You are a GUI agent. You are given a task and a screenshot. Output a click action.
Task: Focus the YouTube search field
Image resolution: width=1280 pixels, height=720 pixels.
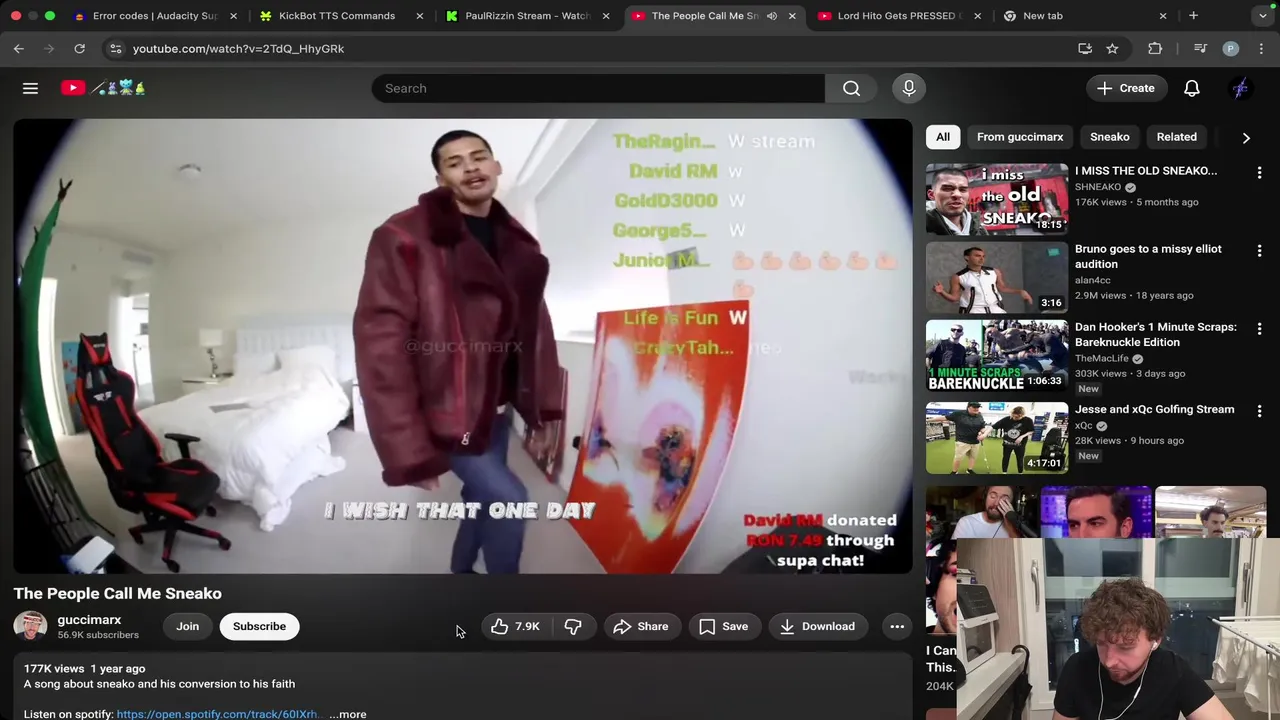click(598, 88)
